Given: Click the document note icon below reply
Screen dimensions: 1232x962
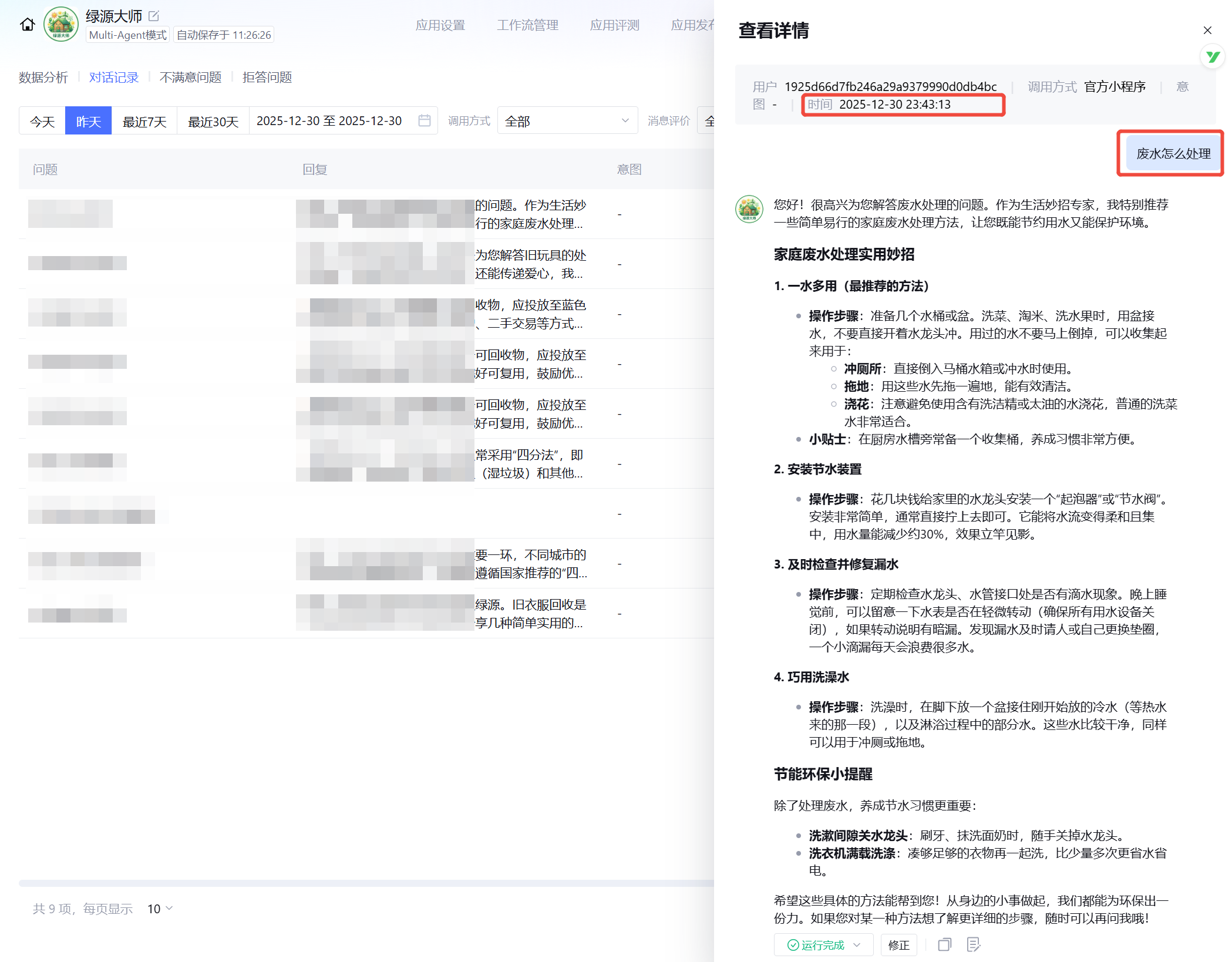Looking at the screenshot, I should [973, 944].
